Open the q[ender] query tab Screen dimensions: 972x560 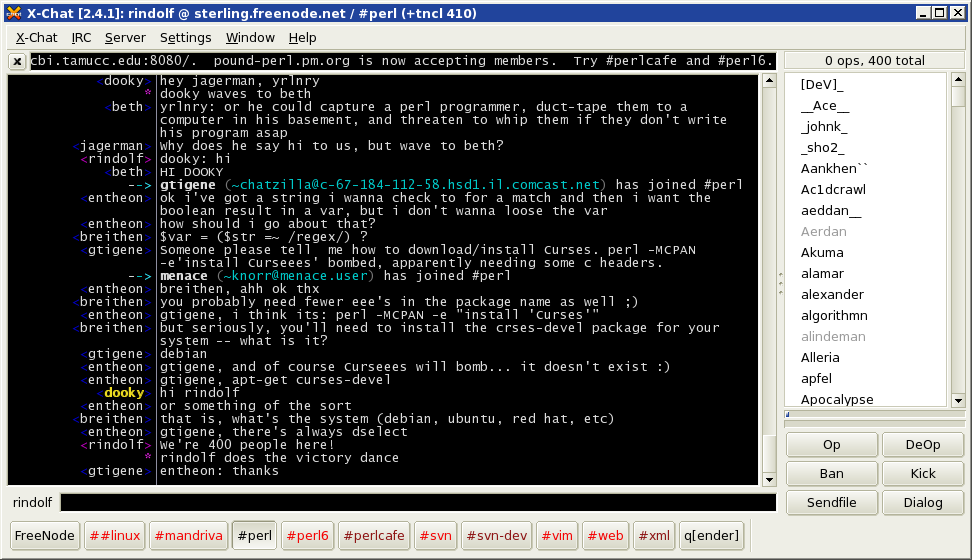click(712, 536)
